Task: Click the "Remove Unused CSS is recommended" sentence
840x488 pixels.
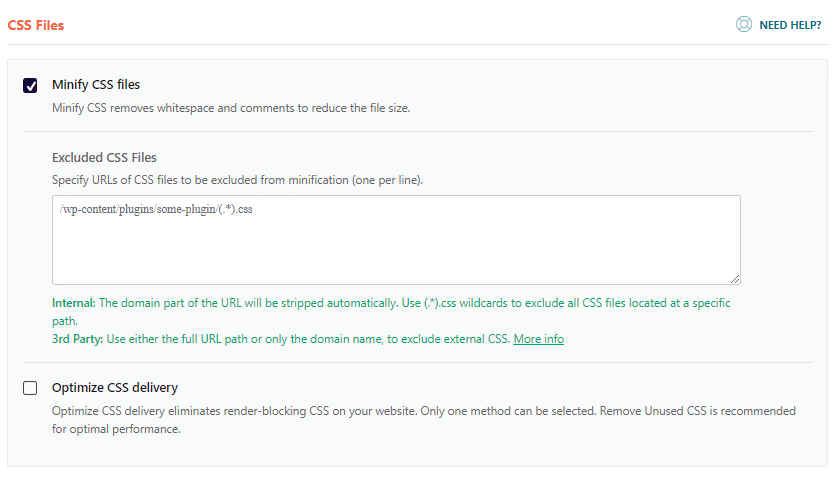Action: [700, 411]
